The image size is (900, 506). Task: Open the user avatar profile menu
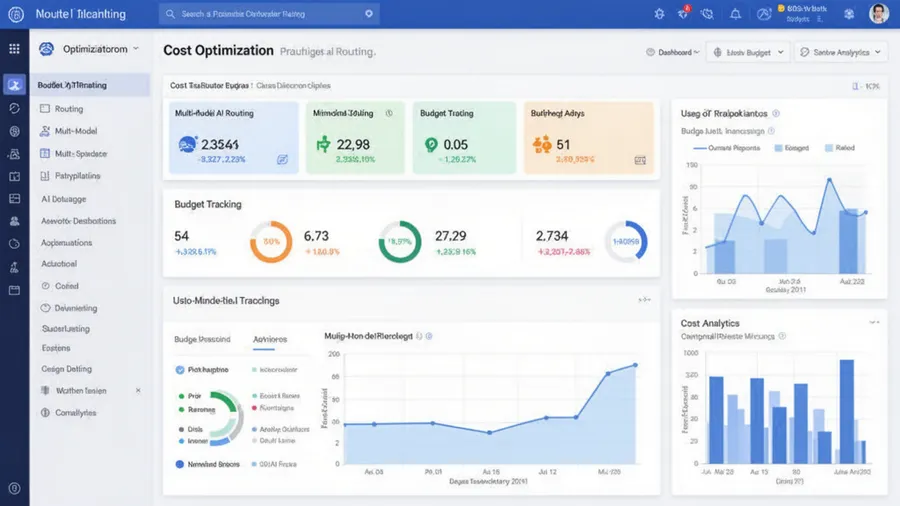tap(878, 13)
